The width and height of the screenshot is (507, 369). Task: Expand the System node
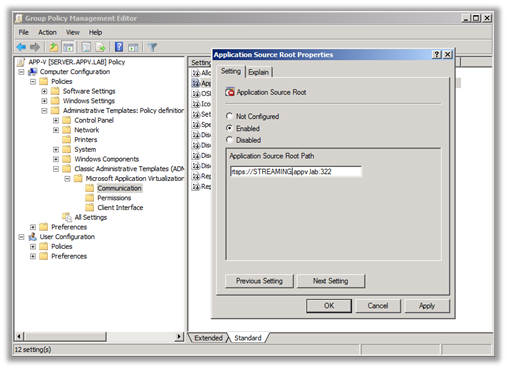click(56, 149)
